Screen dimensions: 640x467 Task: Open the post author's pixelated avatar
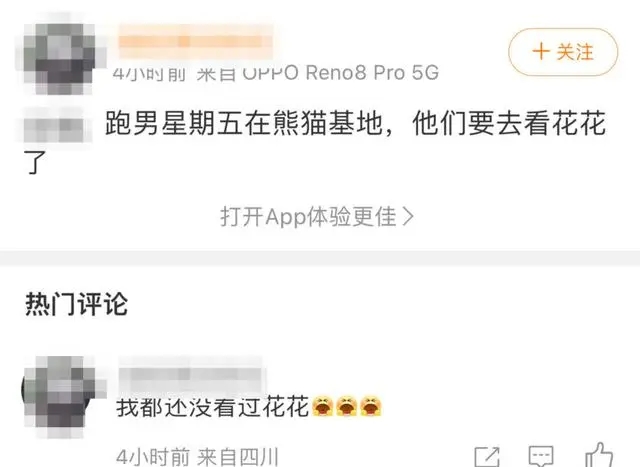(x=60, y=58)
